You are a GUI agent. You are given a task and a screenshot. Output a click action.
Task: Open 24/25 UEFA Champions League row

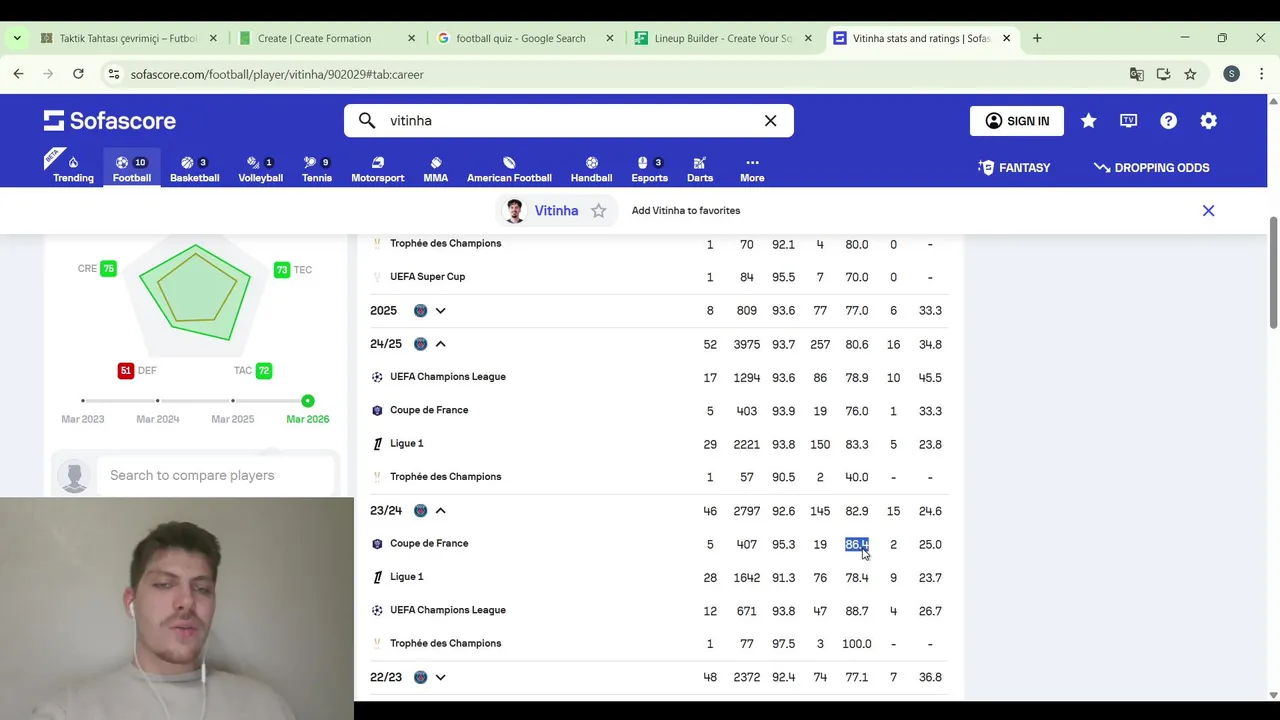click(x=659, y=377)
